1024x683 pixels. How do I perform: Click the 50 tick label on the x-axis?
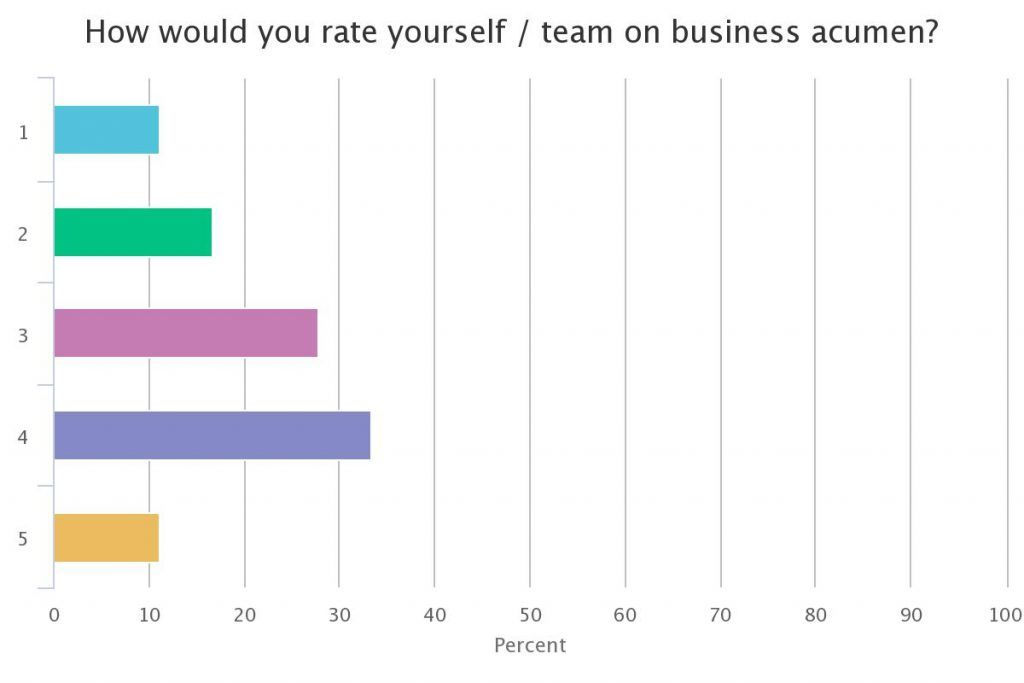click(x=530, y=615)
